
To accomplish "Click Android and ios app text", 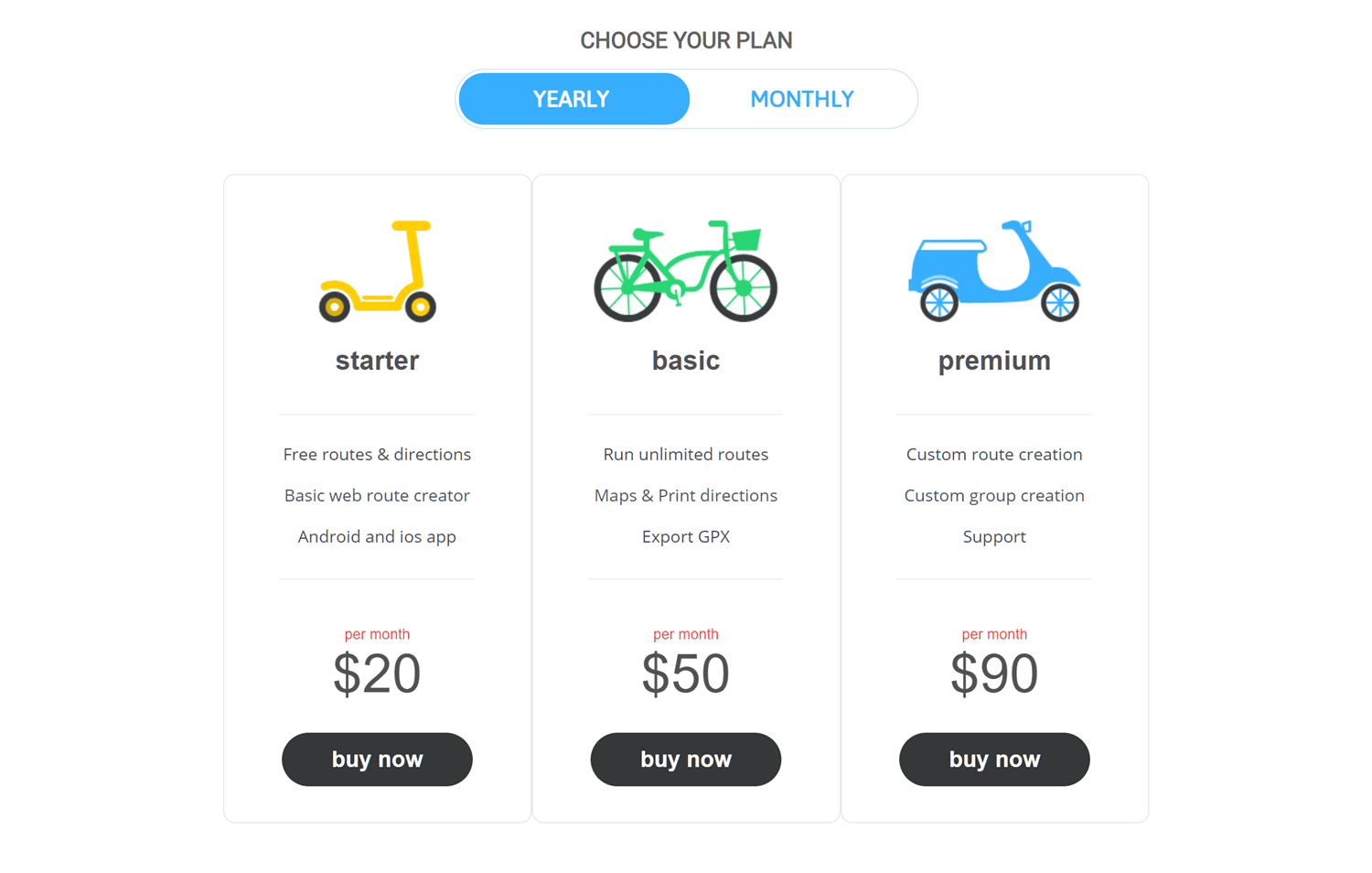I will pyautogui.click(x=377, y=536).
